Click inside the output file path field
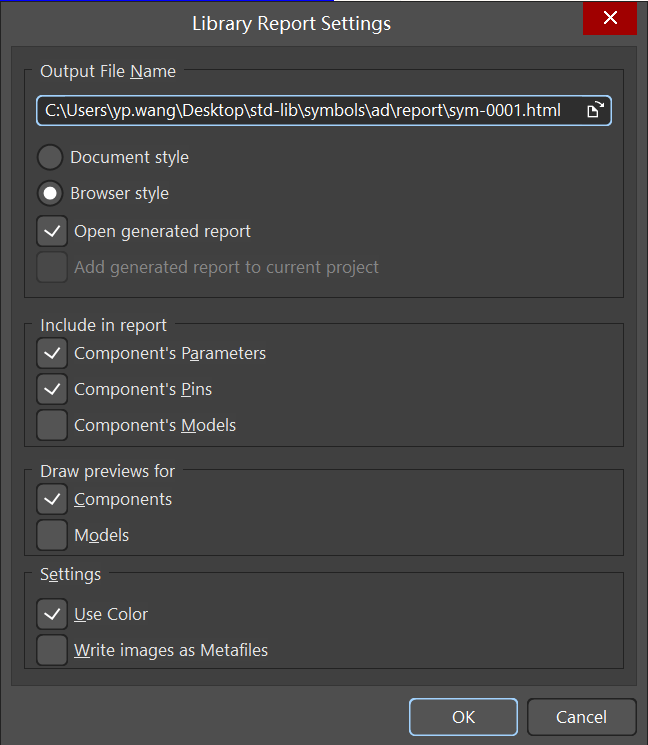This screenshot has height=745, width=648. tap(300, 110)
